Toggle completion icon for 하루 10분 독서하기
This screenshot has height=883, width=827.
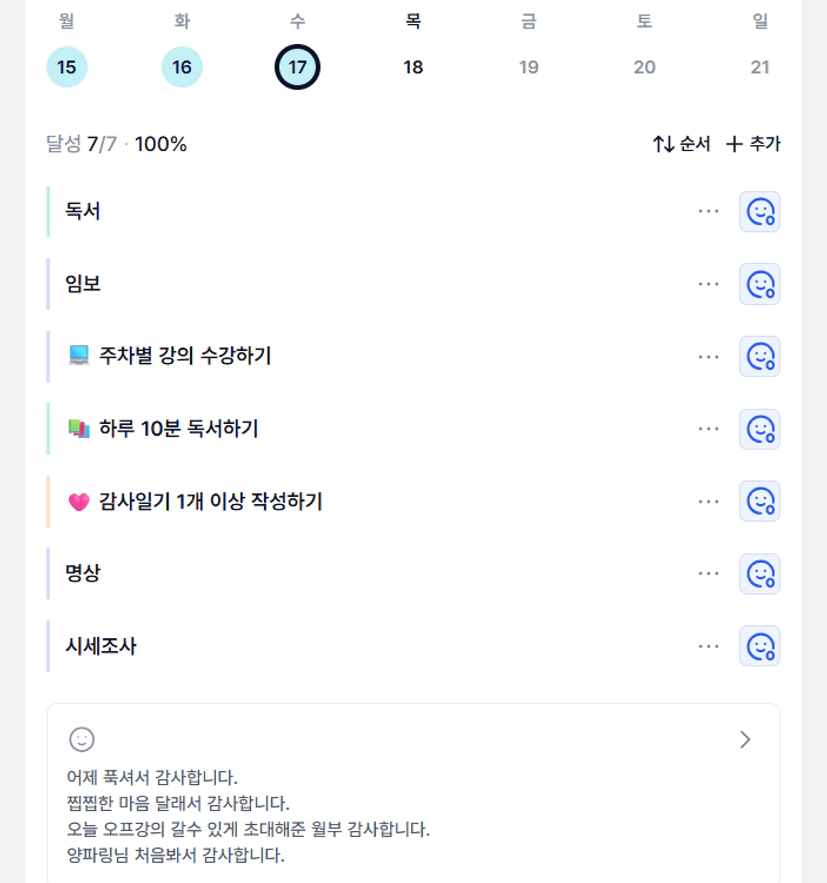(759, 429)
